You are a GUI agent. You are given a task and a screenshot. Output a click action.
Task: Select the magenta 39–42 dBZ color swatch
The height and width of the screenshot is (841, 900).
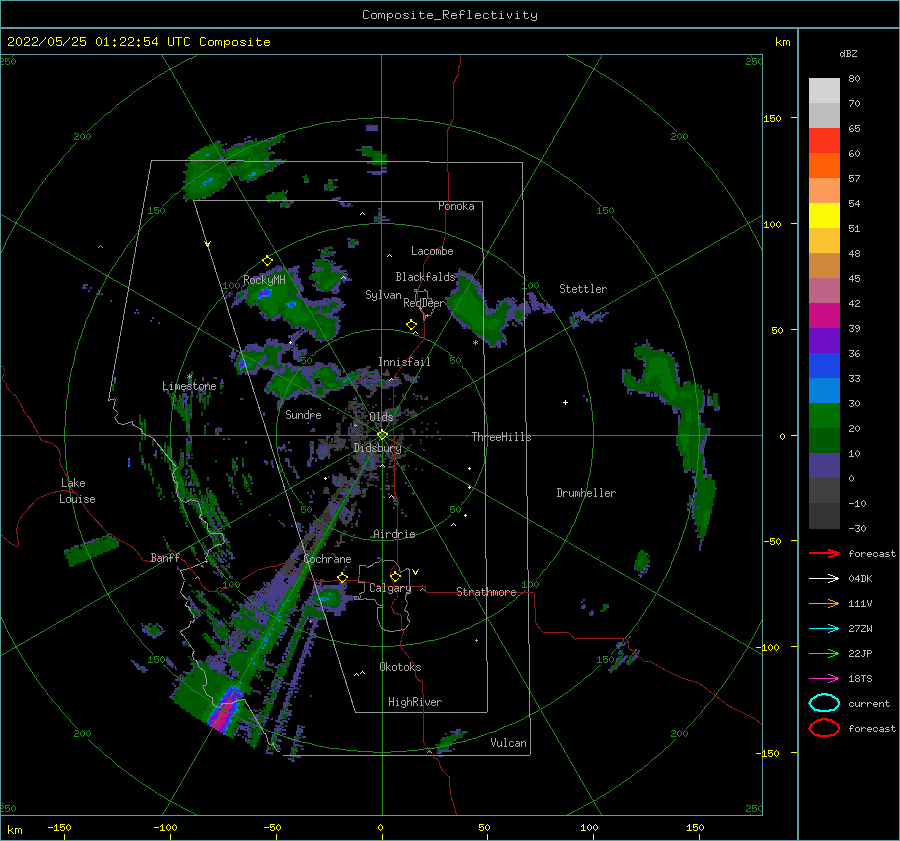pos(824,315)
